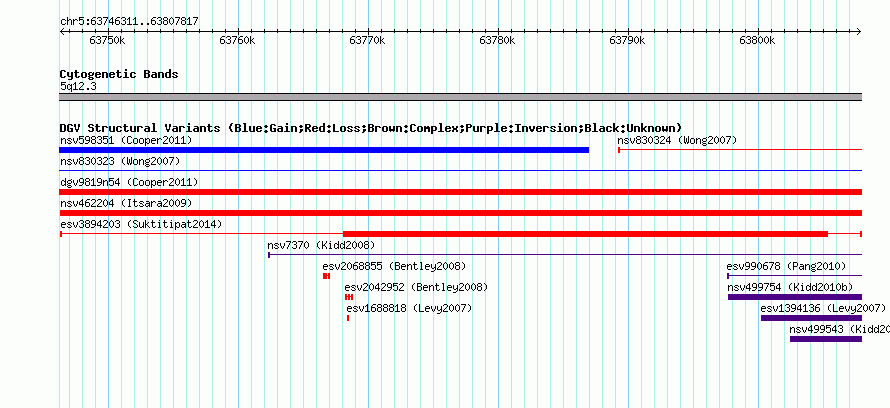Click the thin red nsv830324 loss line
This screenshot has height=408, width=890.
(740, 150)
